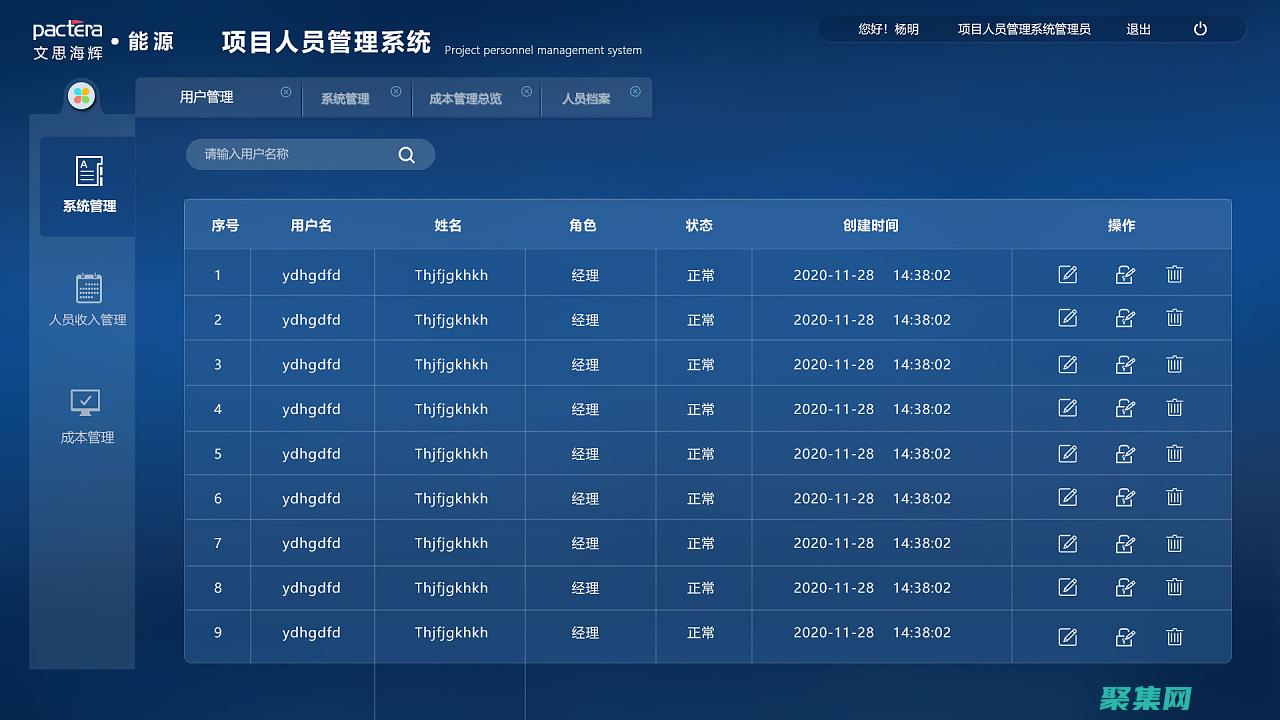Click the 项目人员管理系统管理员 role text

point(1023,29)
